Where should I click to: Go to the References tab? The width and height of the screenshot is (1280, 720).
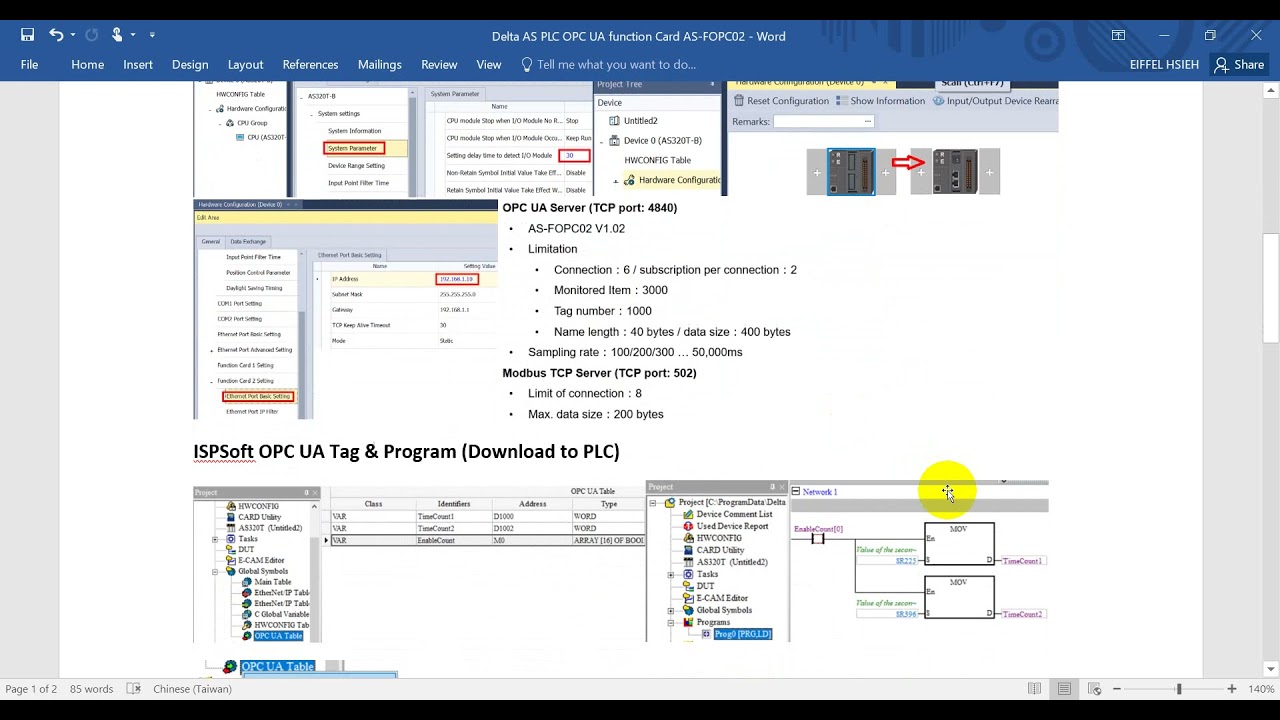pyautogui.click(x=310, y=64)
